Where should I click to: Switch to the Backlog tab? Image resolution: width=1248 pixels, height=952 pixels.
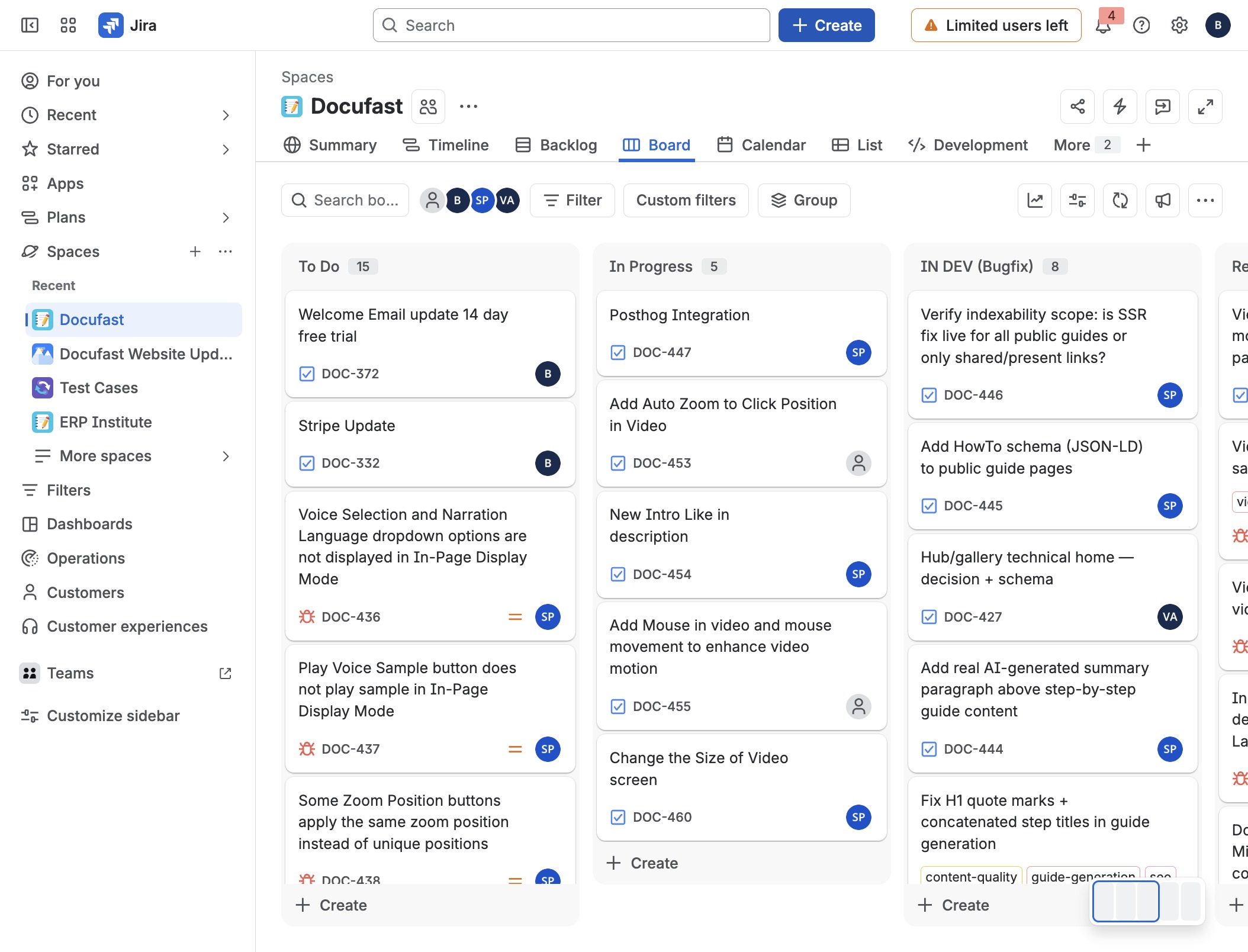pos(556,145)
